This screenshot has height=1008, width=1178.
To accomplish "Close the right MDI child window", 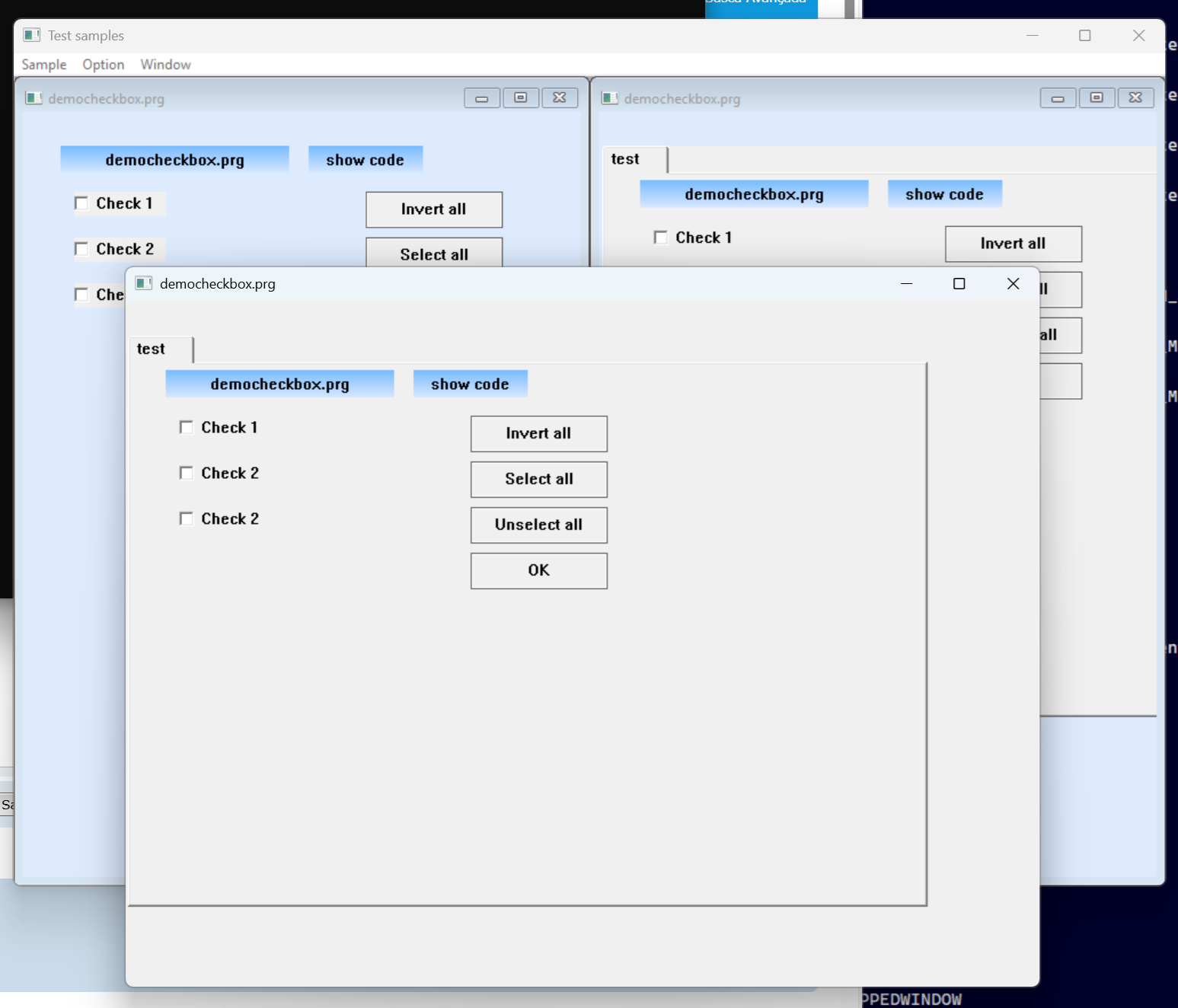I will pyautogui.click(x=1135, y=98).
